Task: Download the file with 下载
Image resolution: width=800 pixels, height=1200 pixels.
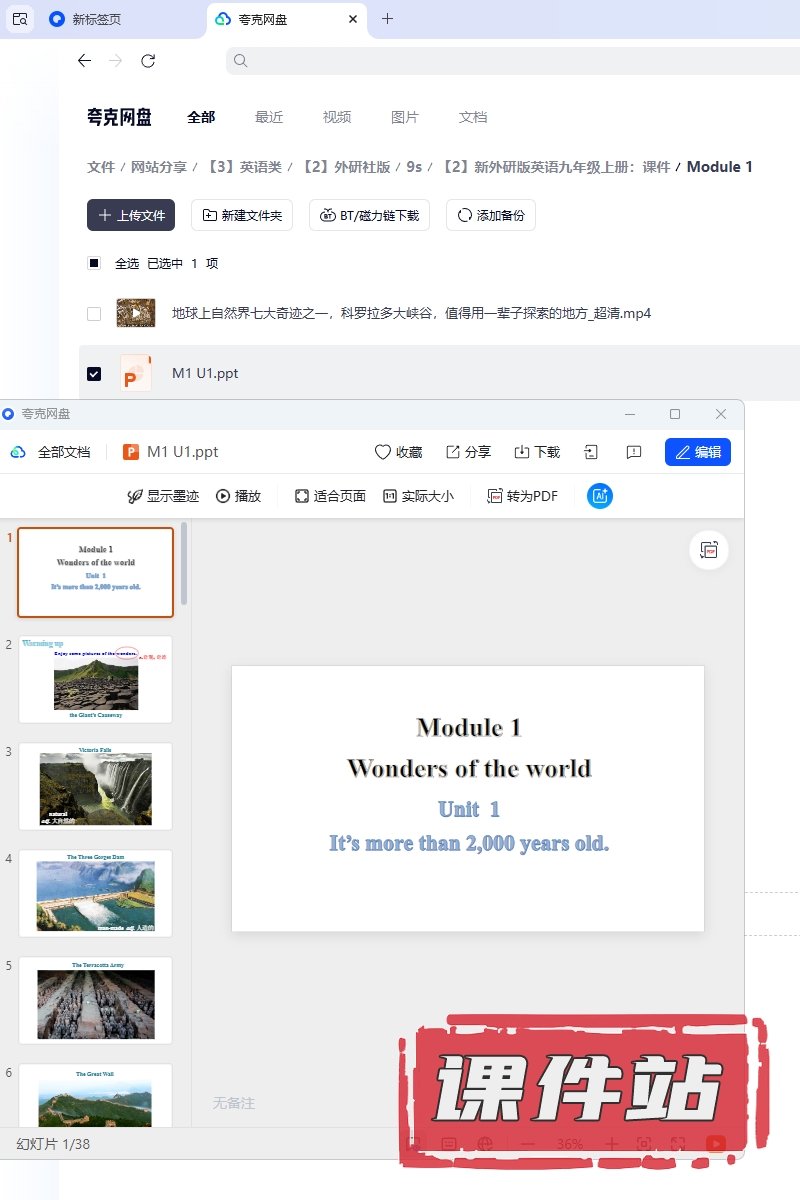Action: point(537,452)
